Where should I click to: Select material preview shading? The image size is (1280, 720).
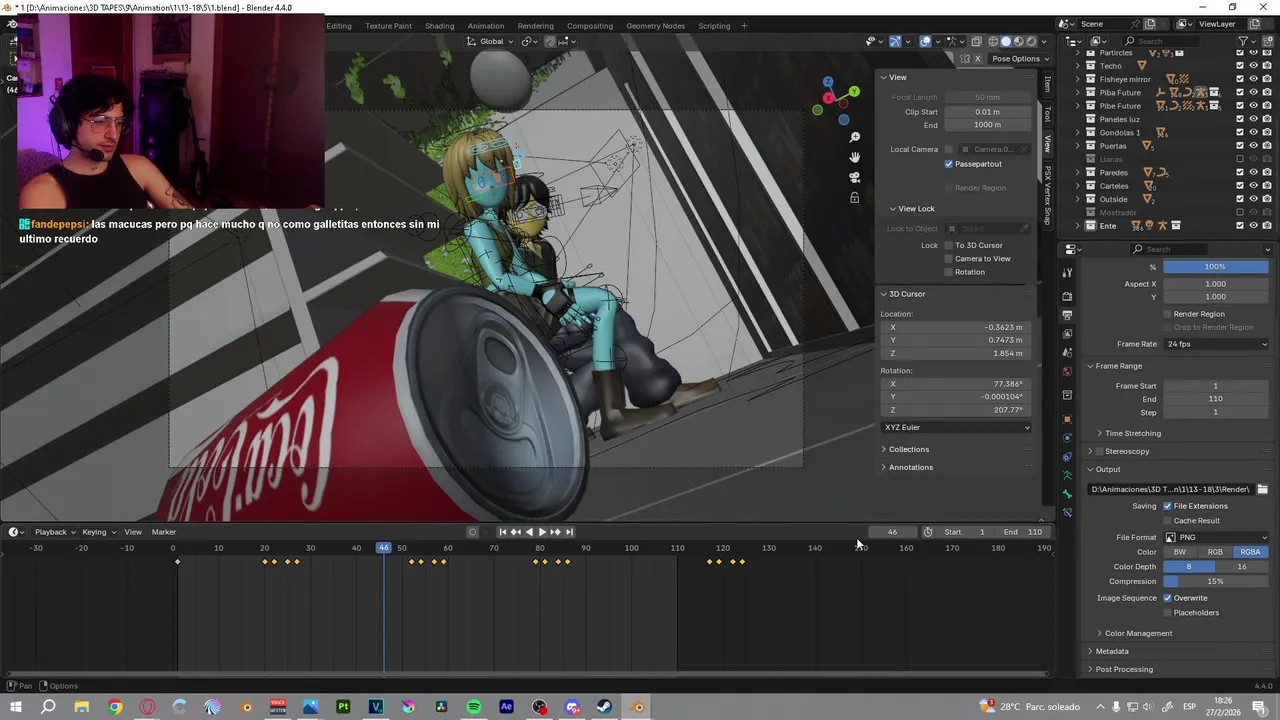coord(1019,41)
